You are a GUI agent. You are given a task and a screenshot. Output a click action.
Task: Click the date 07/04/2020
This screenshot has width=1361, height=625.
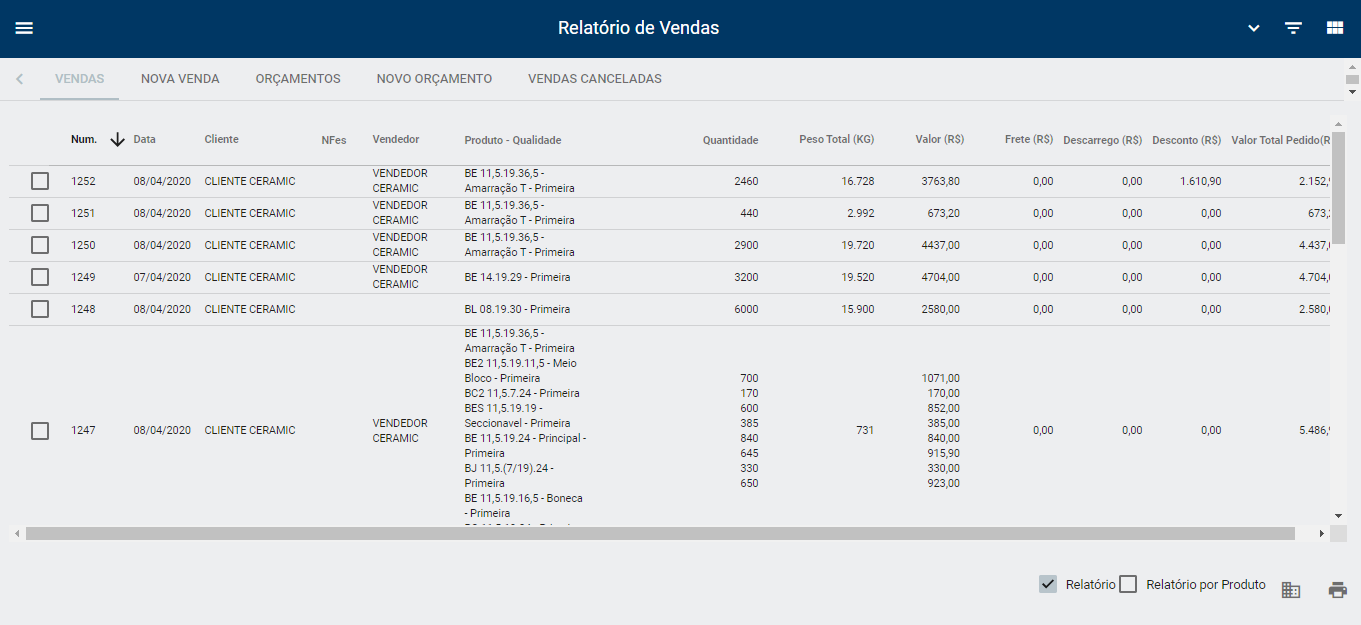[162, 278]
